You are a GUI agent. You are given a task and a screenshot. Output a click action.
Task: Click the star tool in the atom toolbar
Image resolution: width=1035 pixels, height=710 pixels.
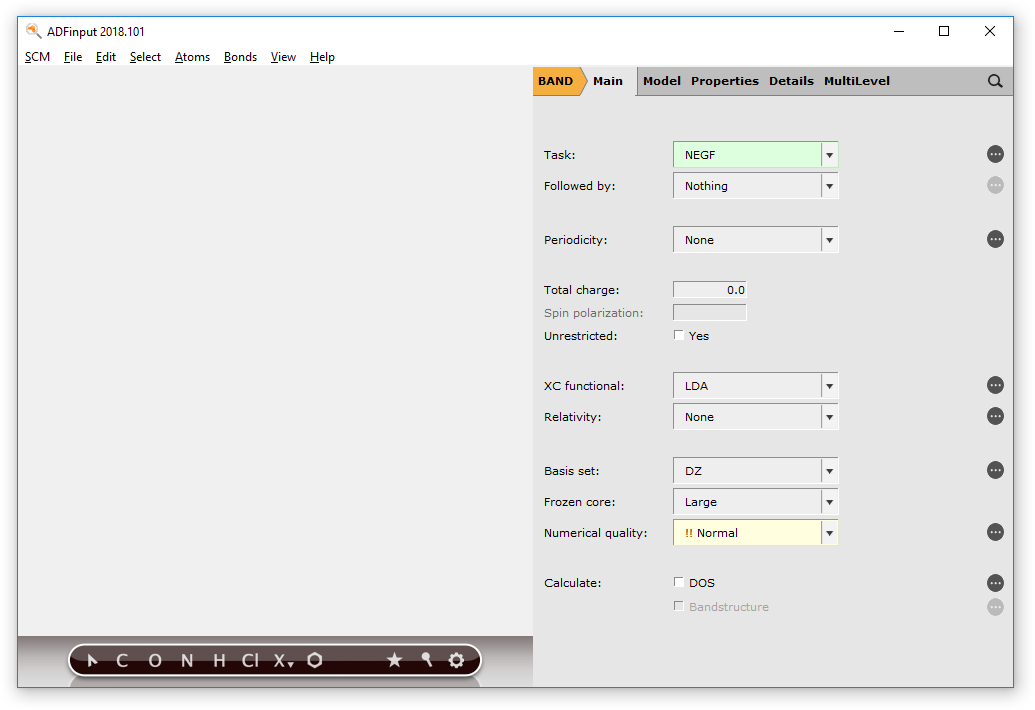[394, 660]
